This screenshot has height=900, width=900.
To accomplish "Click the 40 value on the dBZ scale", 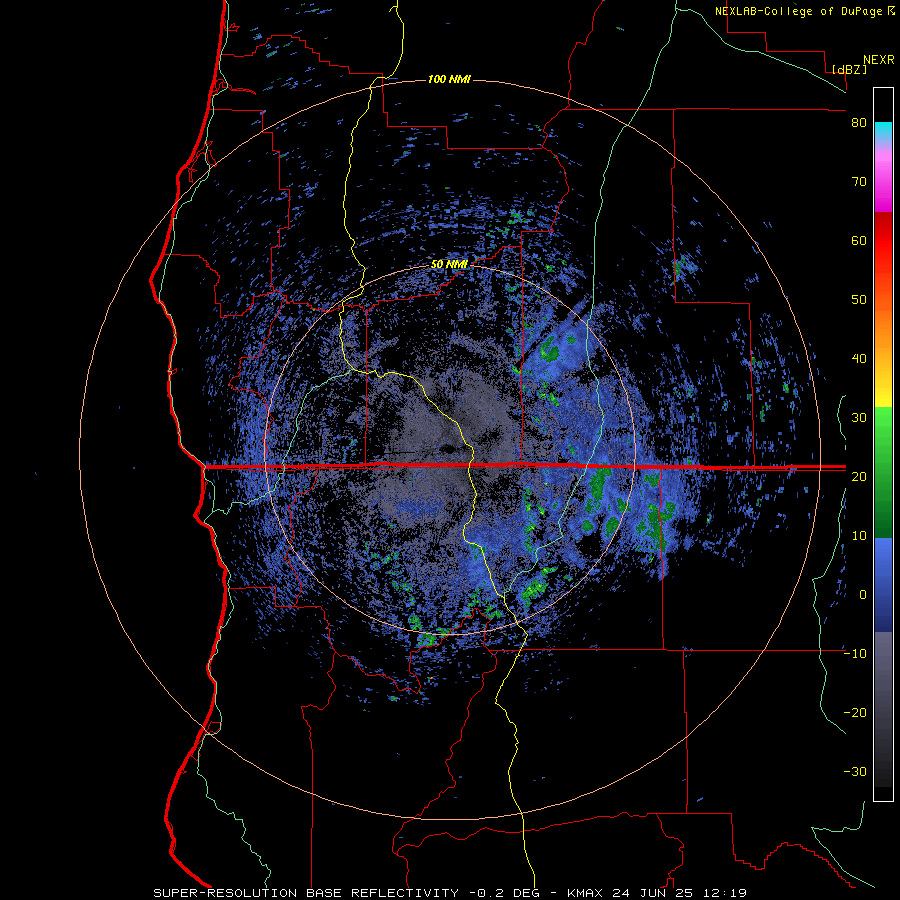I will pyautogui.click(x=859, y=359).
